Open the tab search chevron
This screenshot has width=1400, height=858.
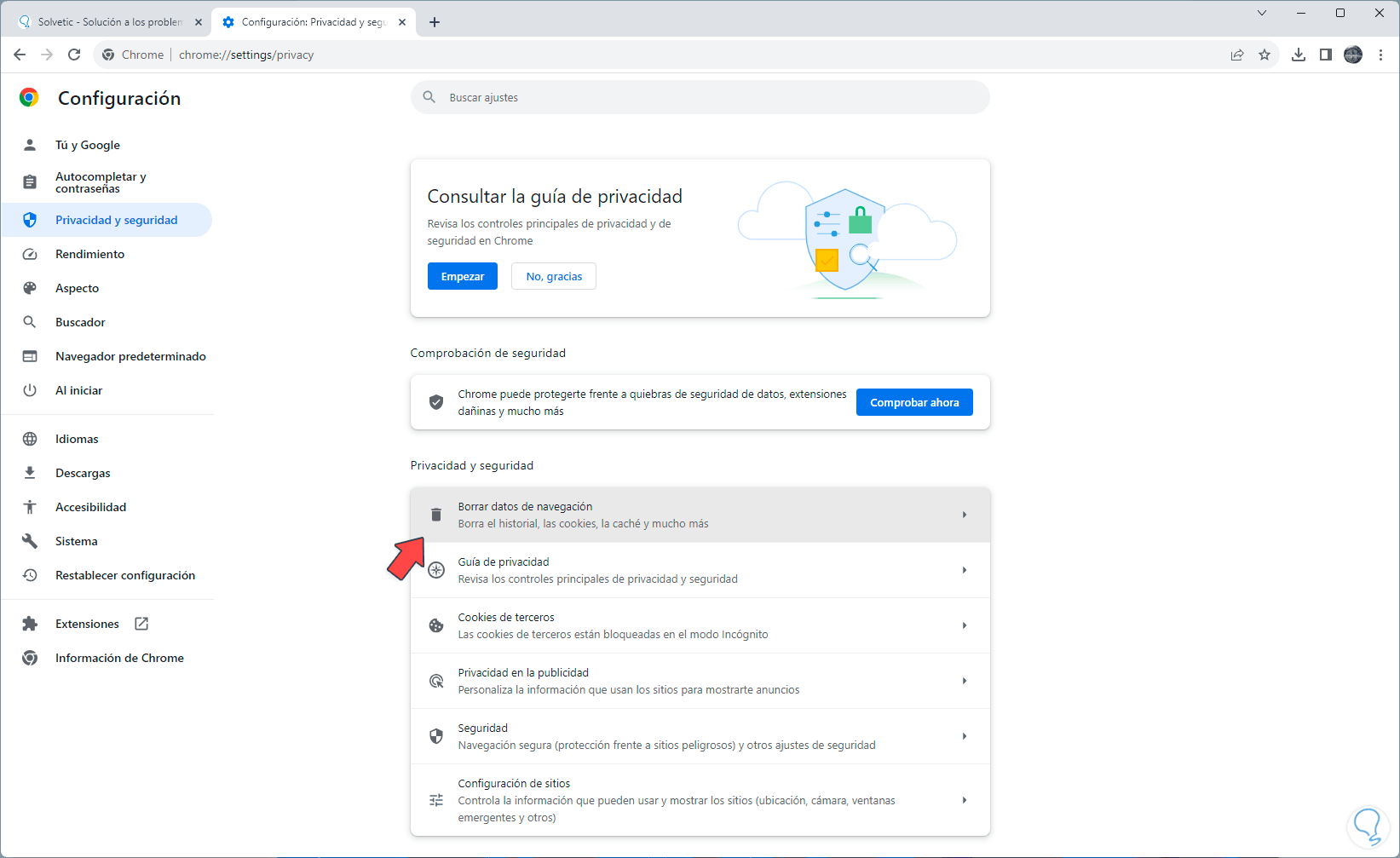click(x=1262, y=13)
